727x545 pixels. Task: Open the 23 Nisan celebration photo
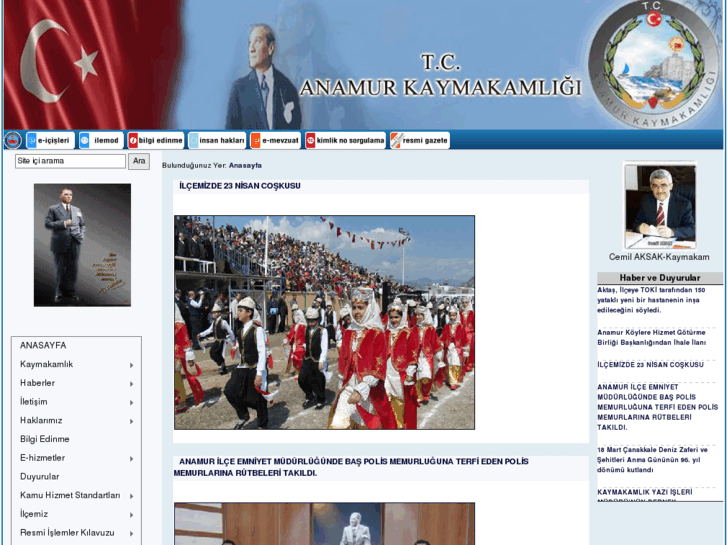325,322
